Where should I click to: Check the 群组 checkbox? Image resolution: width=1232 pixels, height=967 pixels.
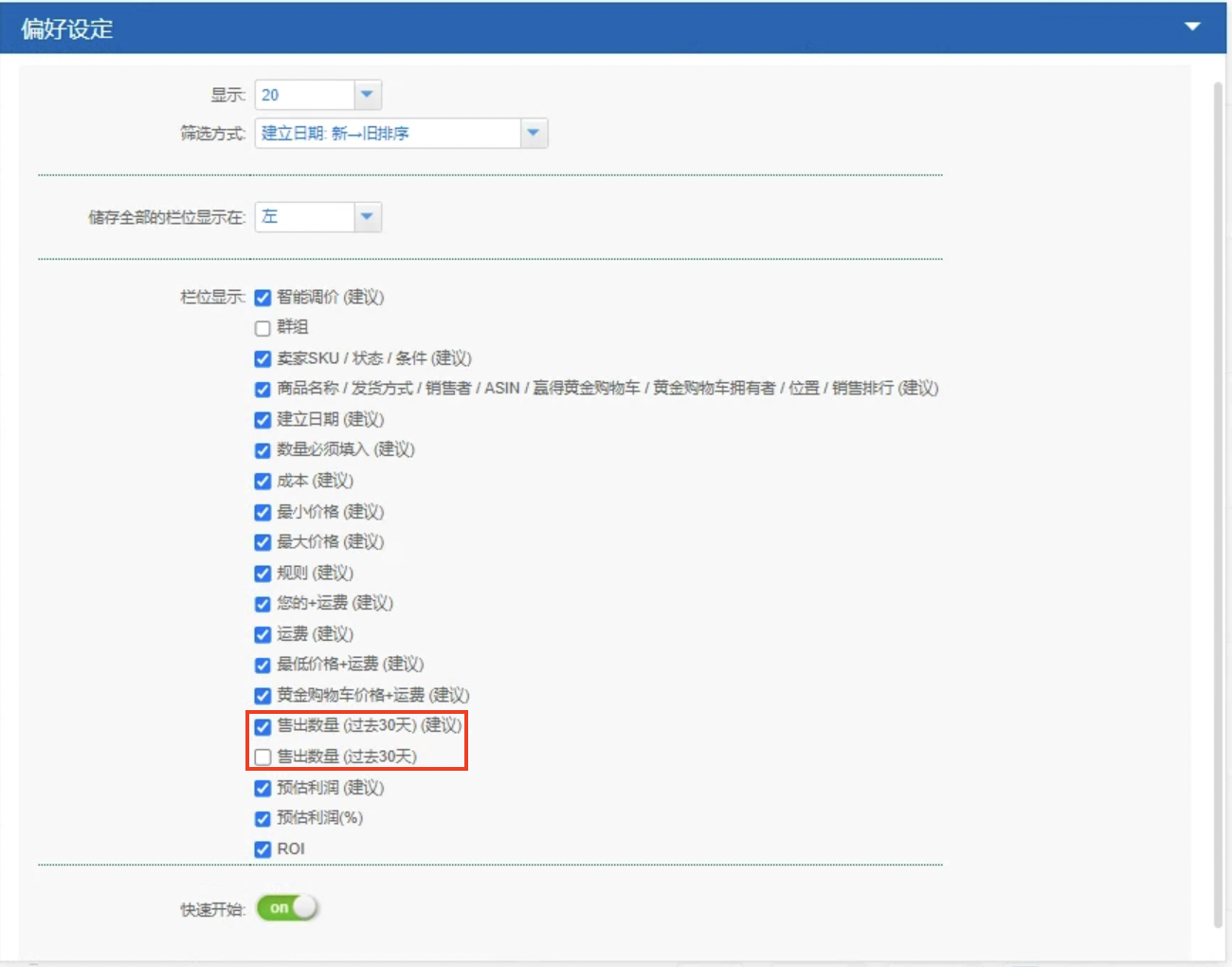click(x=263, y=328)
